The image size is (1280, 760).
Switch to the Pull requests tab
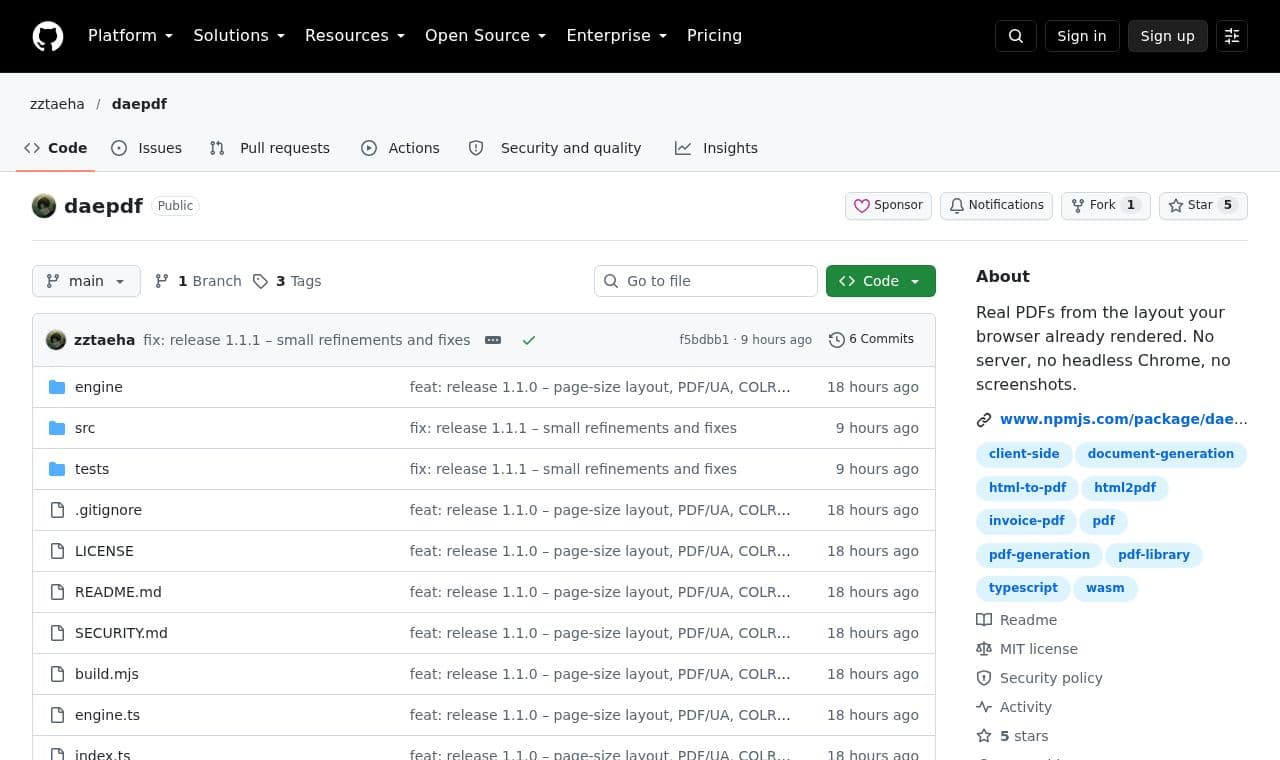(269, 148)
